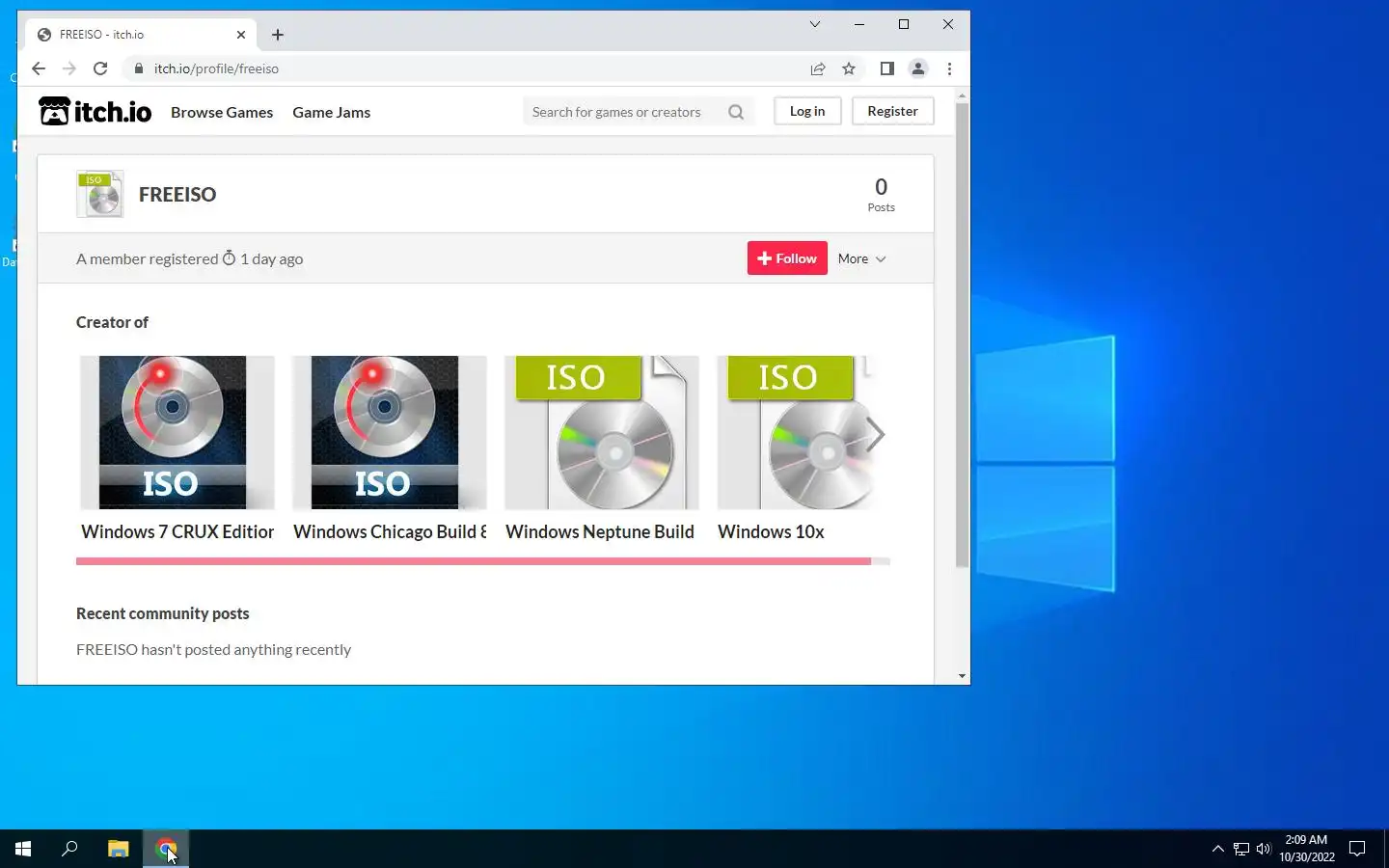Open a new tab with the plus icon
This screenshot has width=1389, height=868.
click(x=278, y=35)
